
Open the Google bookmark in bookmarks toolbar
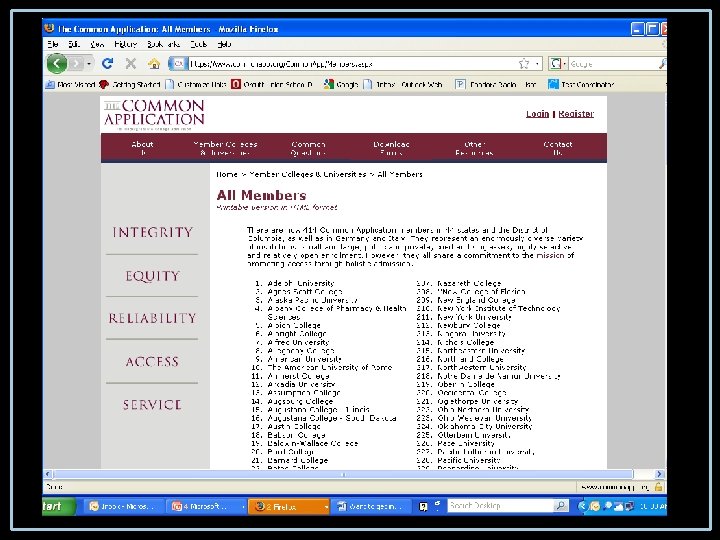(x=341, y=84)
